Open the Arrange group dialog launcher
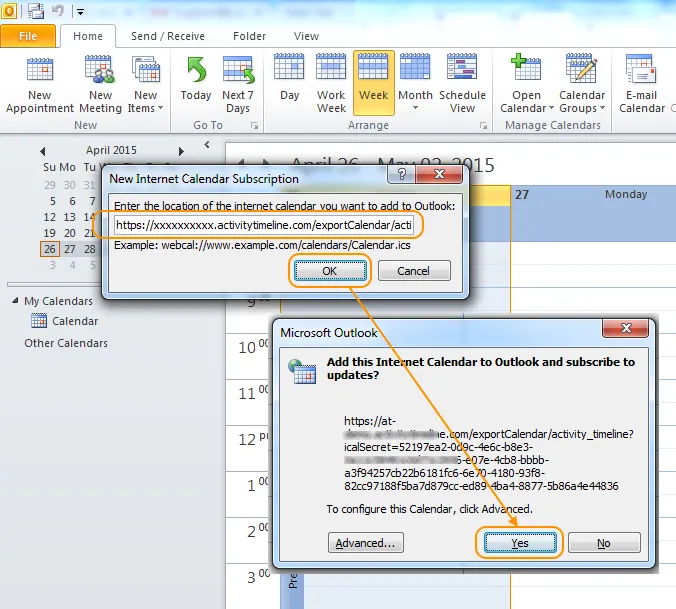Screen dimensions: 676x609 (483, 125)
